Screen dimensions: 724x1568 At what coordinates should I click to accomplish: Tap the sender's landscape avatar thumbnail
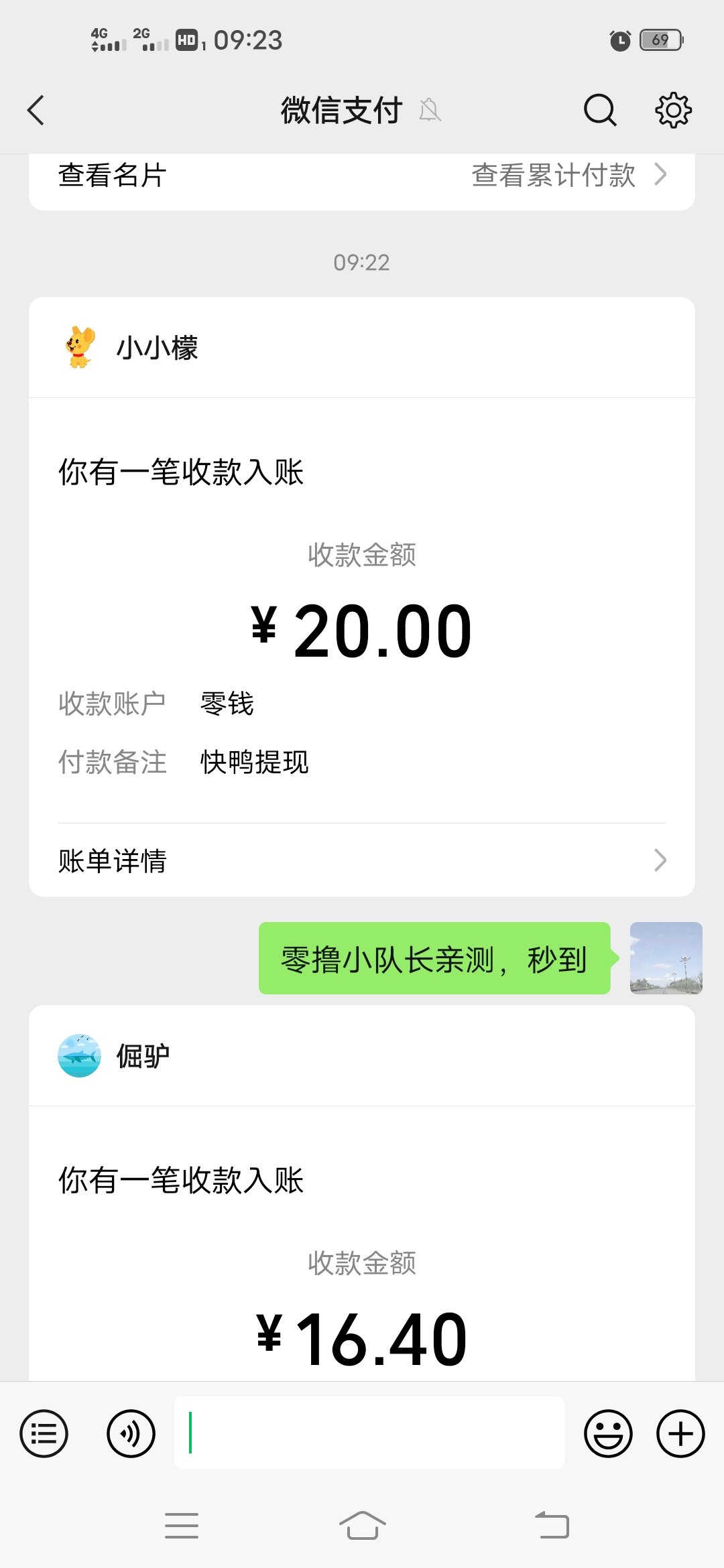(x=666, y=958)
